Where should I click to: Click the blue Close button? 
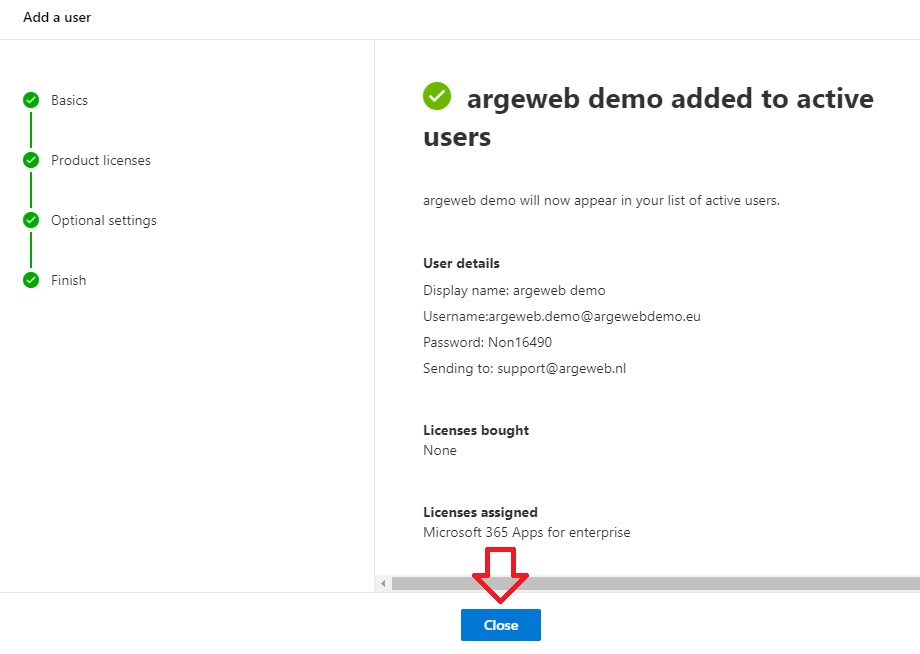click(500, 625)
